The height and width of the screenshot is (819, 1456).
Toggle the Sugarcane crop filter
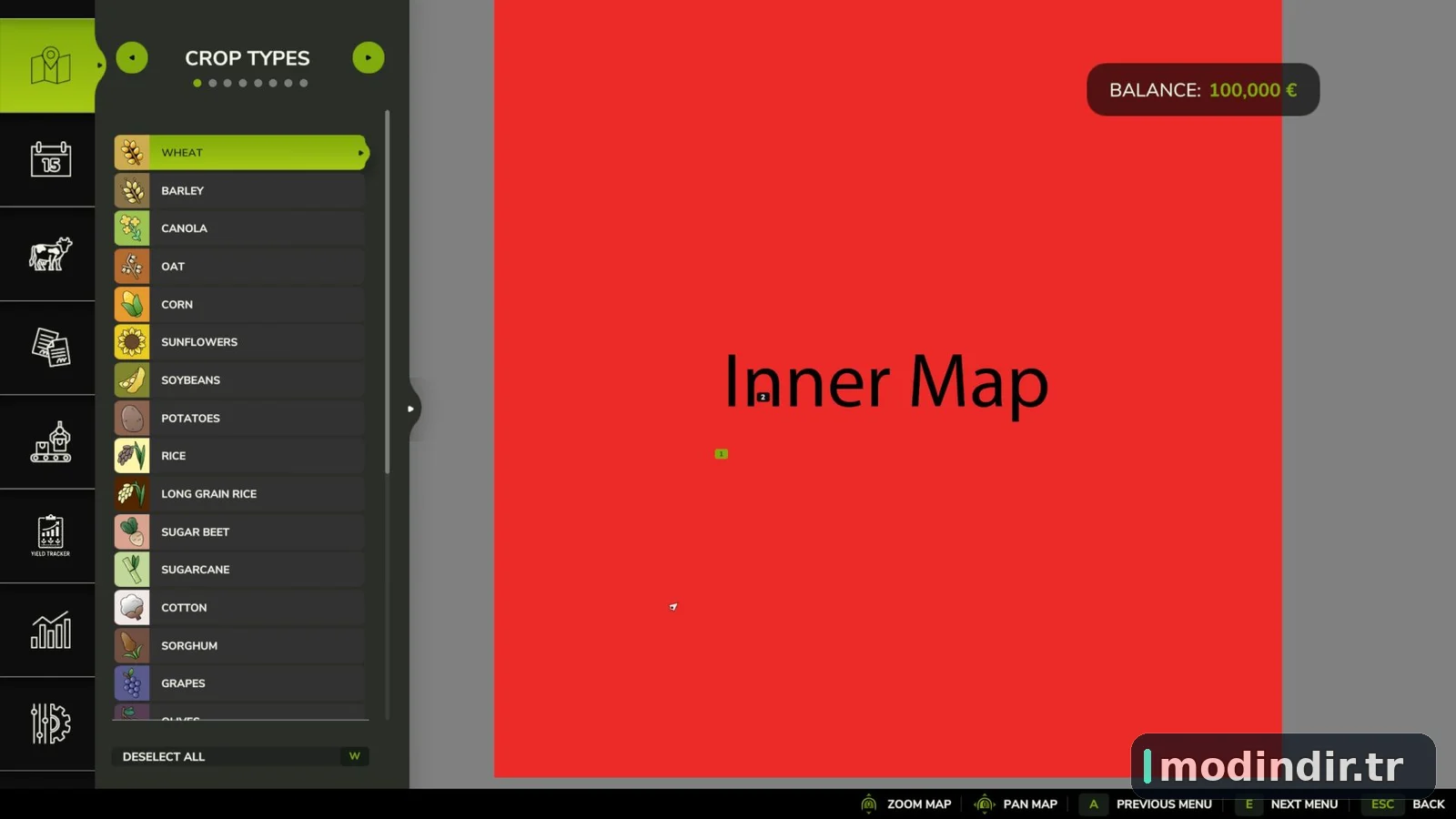(240, 570)
